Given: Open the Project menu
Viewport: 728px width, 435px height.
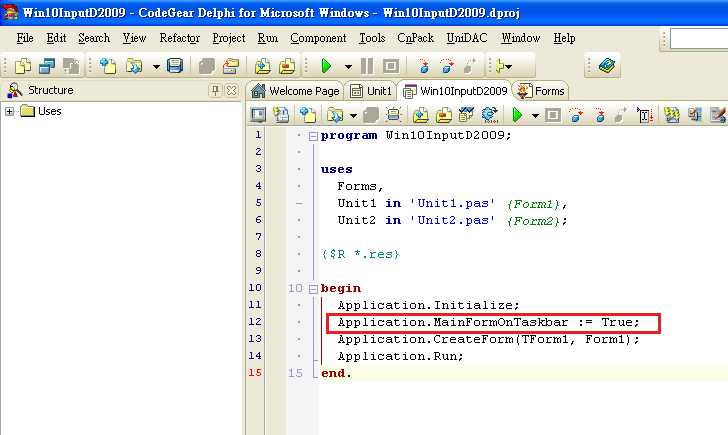Looking at the screenshot, I should pyautogui.click(x=229, y=38).
